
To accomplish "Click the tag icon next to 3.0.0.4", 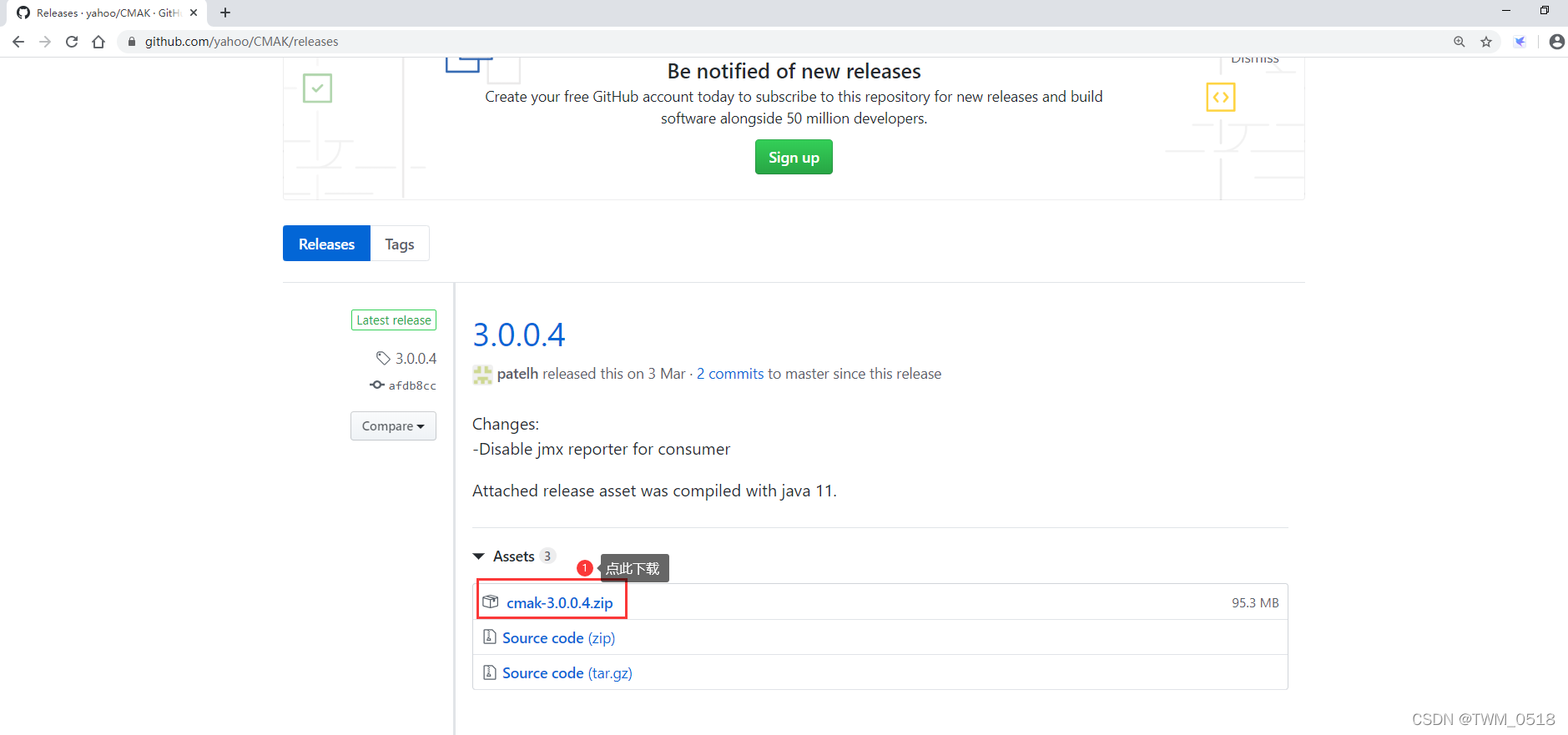I will [x=383, y=358].
